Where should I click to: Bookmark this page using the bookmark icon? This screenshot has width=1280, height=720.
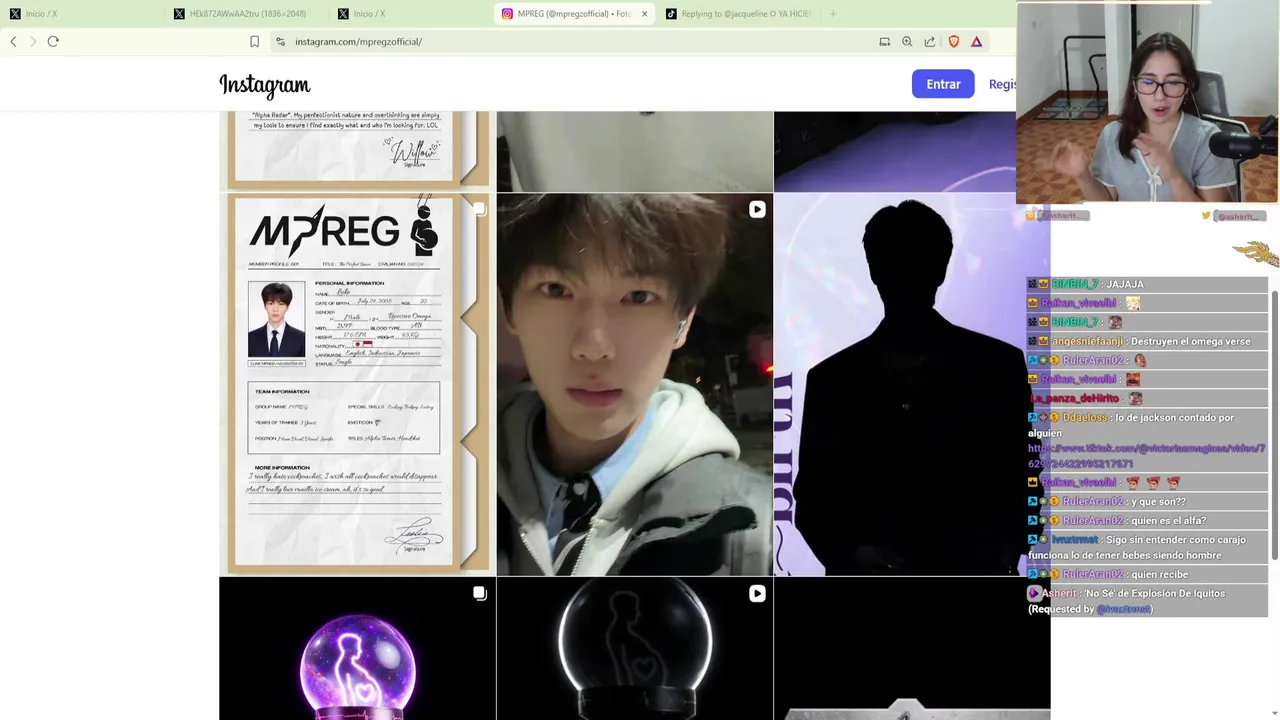click(x=254, y=42)
